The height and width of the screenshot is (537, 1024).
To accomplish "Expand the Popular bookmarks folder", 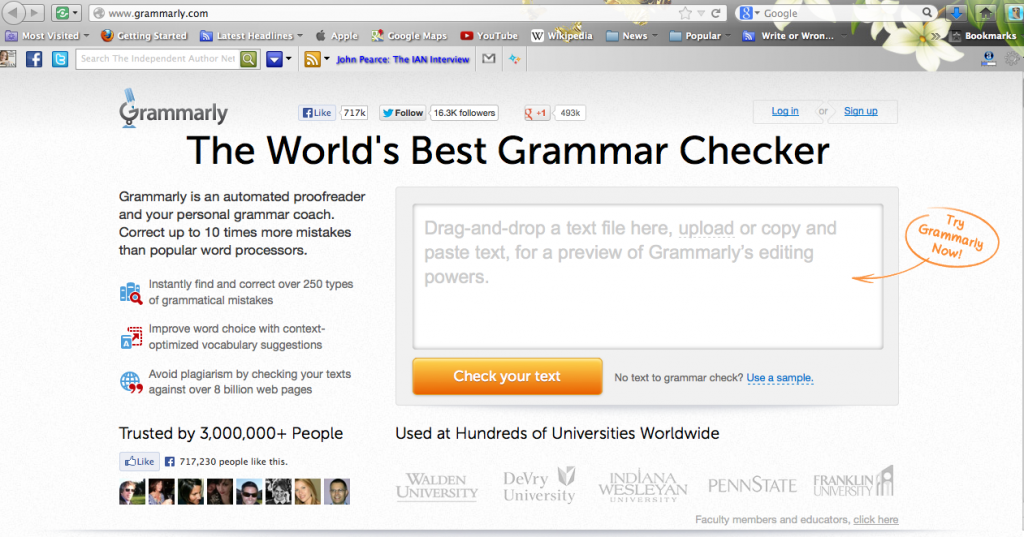I will (700, 36).
